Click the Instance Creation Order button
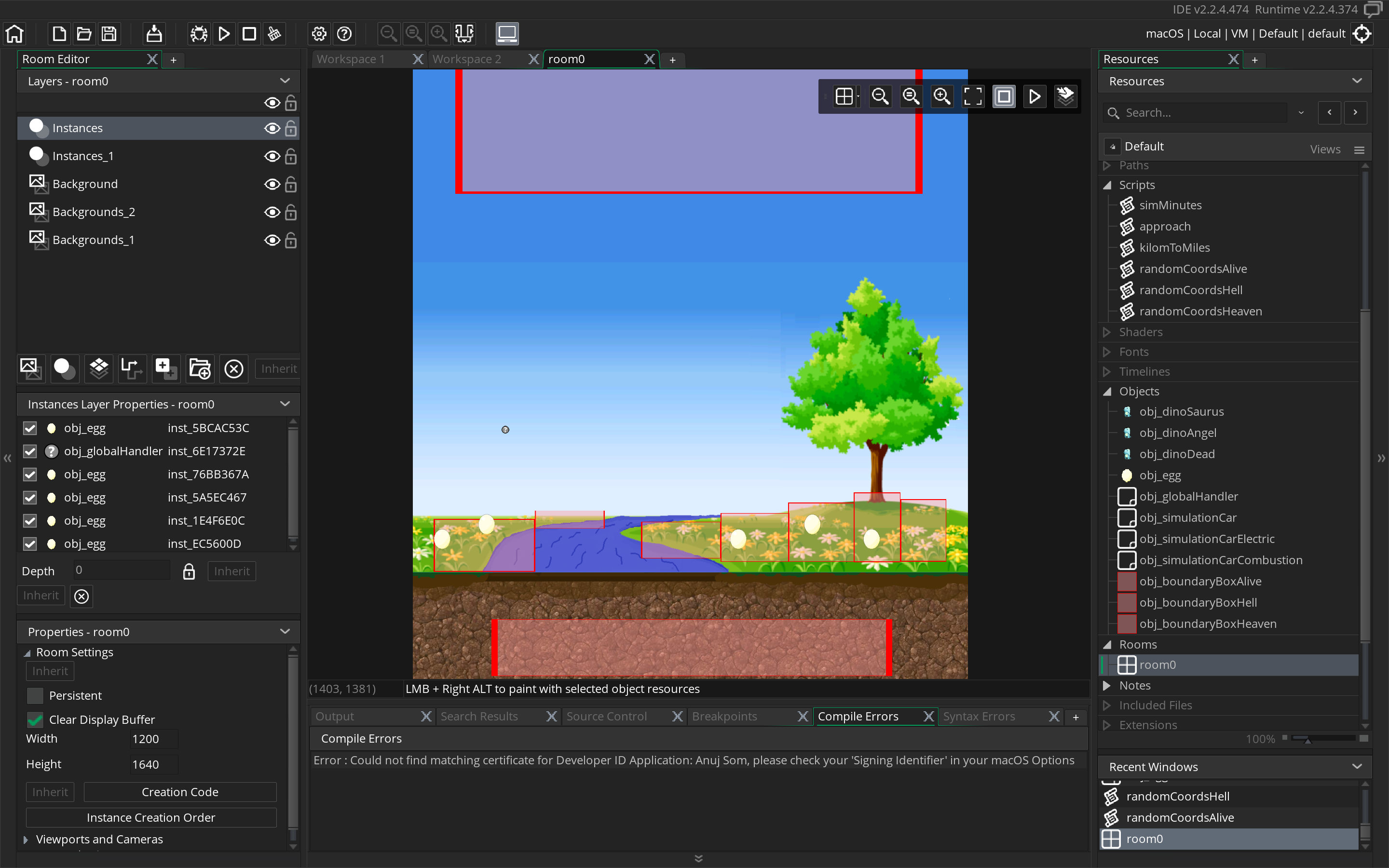The image size is (1389, 868). click(151, 817)
